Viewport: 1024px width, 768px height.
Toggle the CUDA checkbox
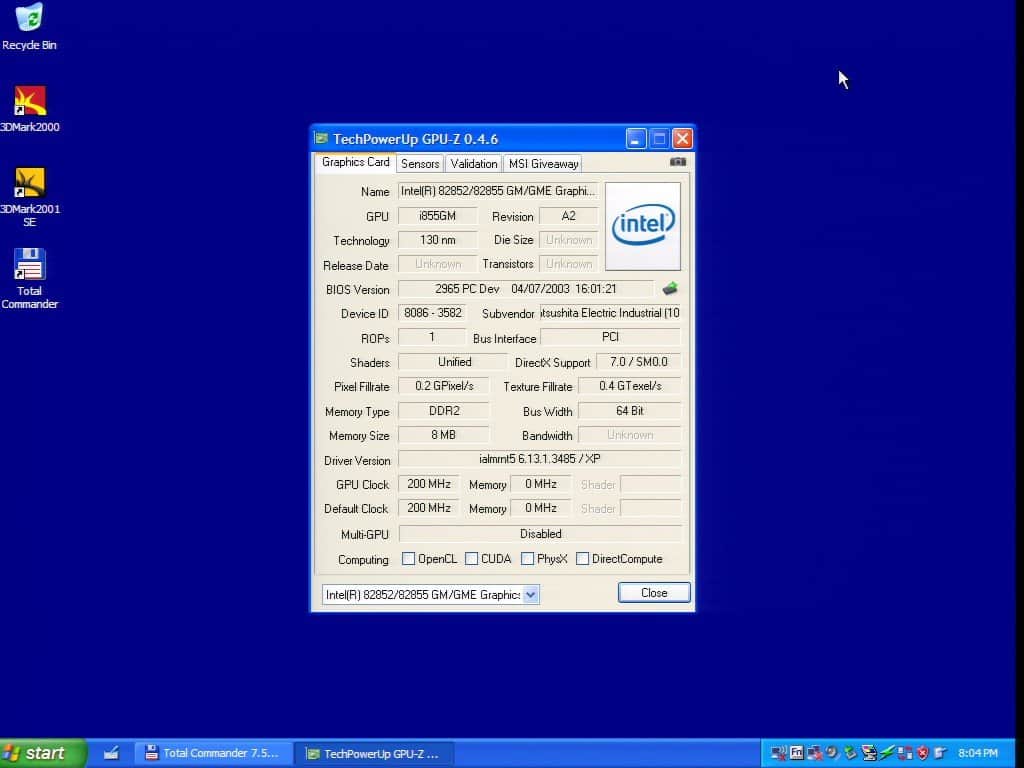(x=471, y=558)
